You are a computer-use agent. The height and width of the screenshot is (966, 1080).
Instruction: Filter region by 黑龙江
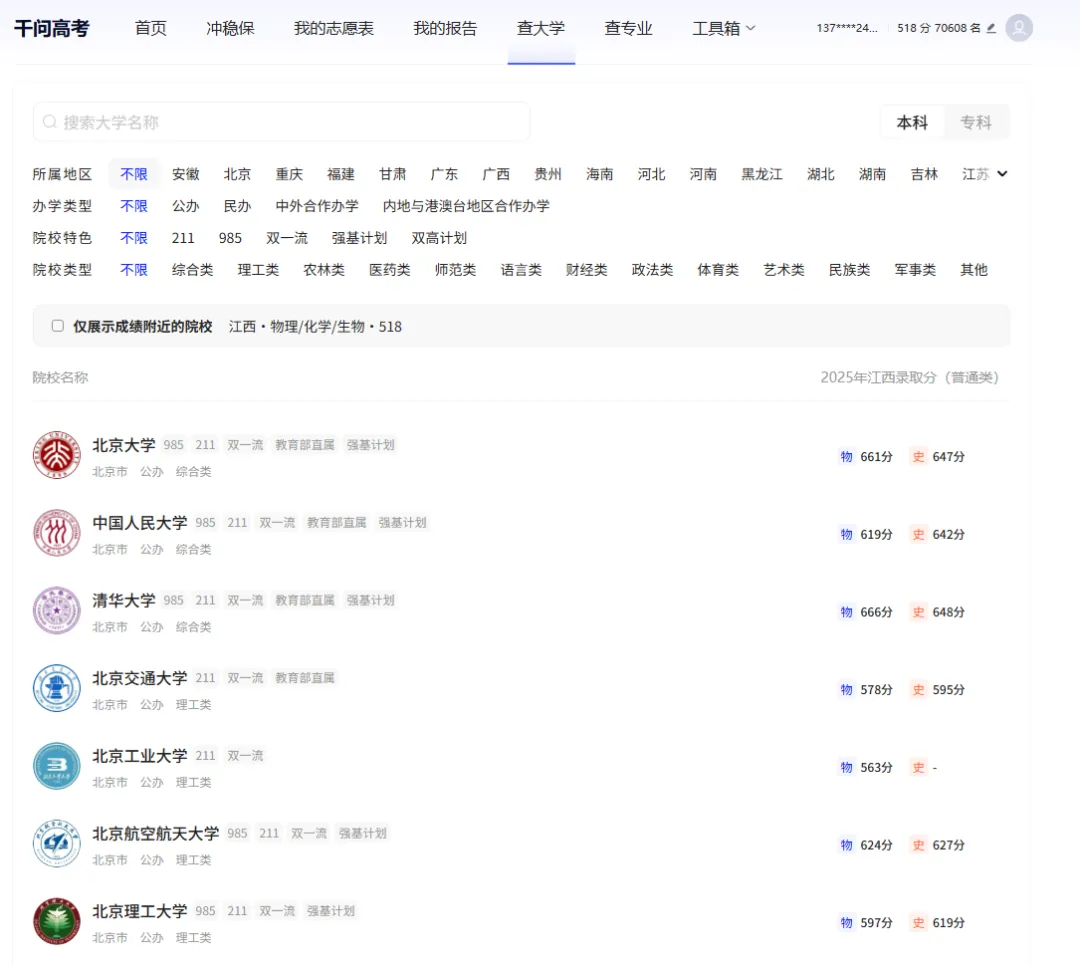coord(762,174)
